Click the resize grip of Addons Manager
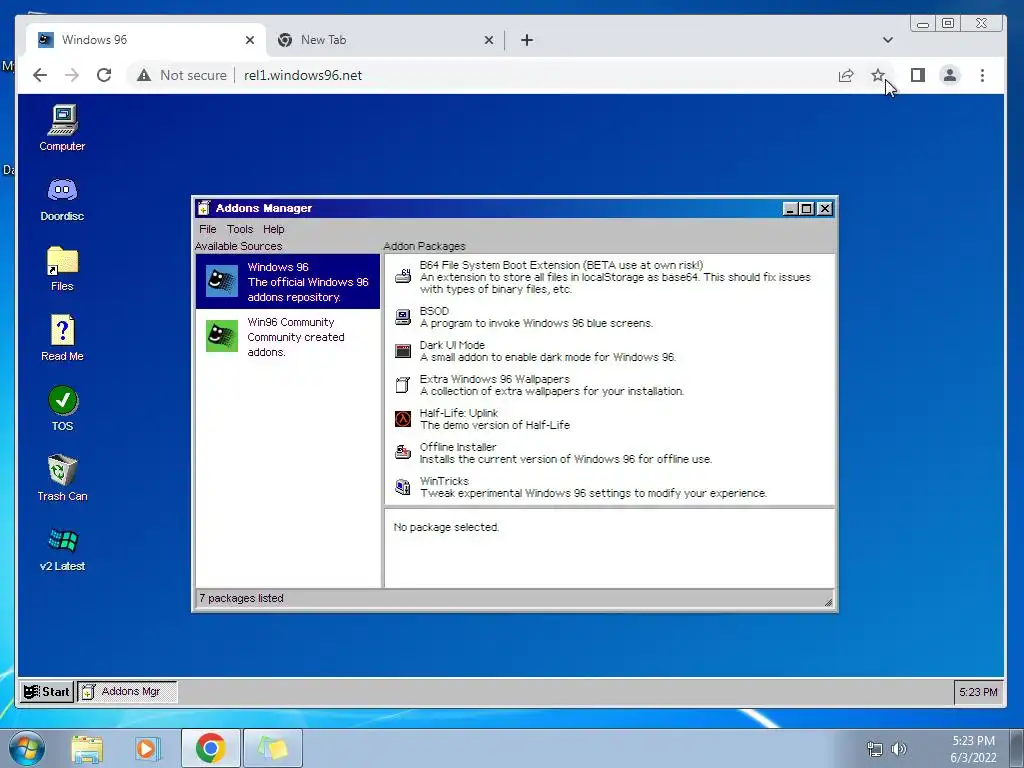 pyautogui.click(x=828, y=602)
